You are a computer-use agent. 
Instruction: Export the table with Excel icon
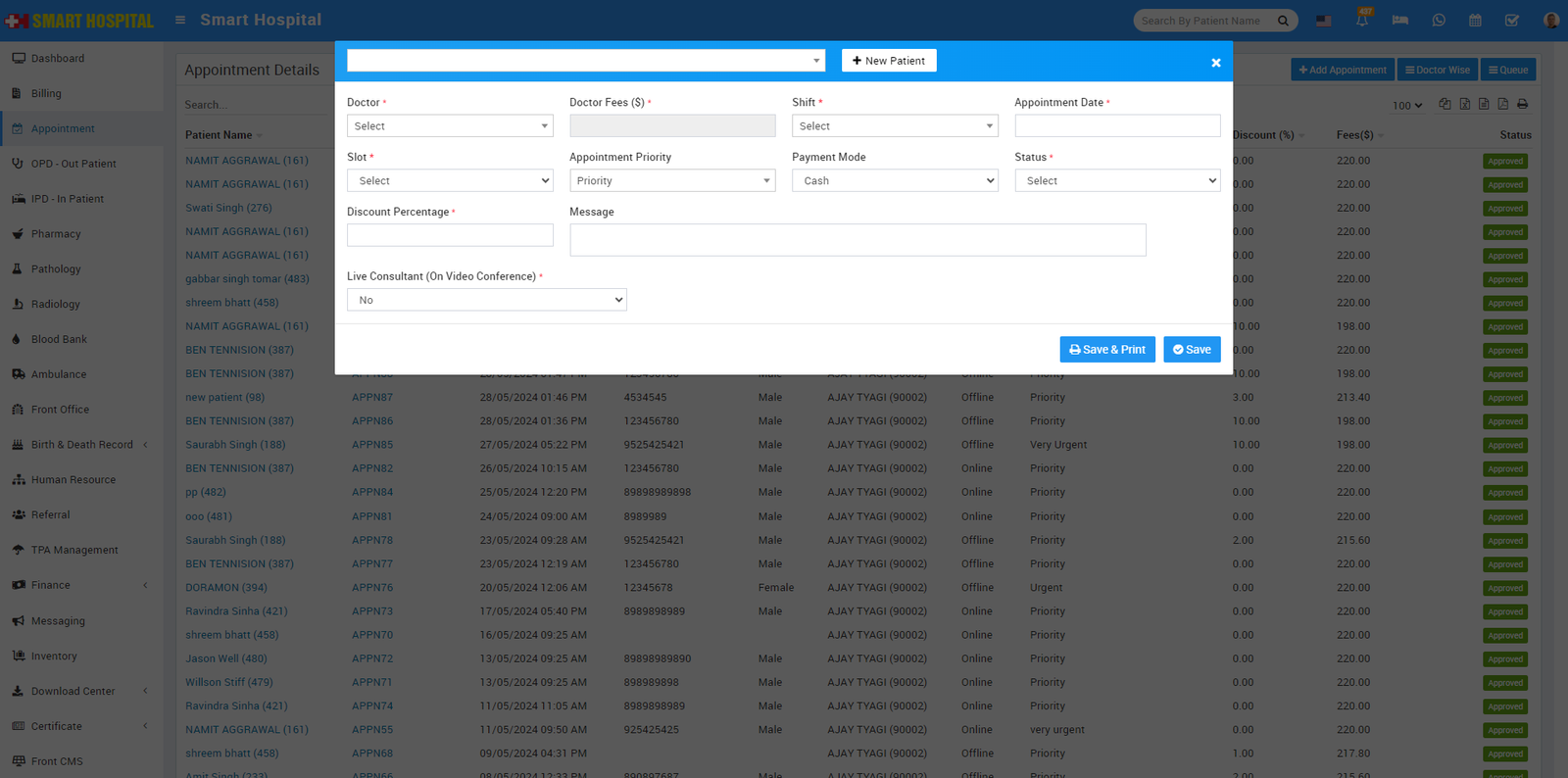click(x=1464, y=104)
